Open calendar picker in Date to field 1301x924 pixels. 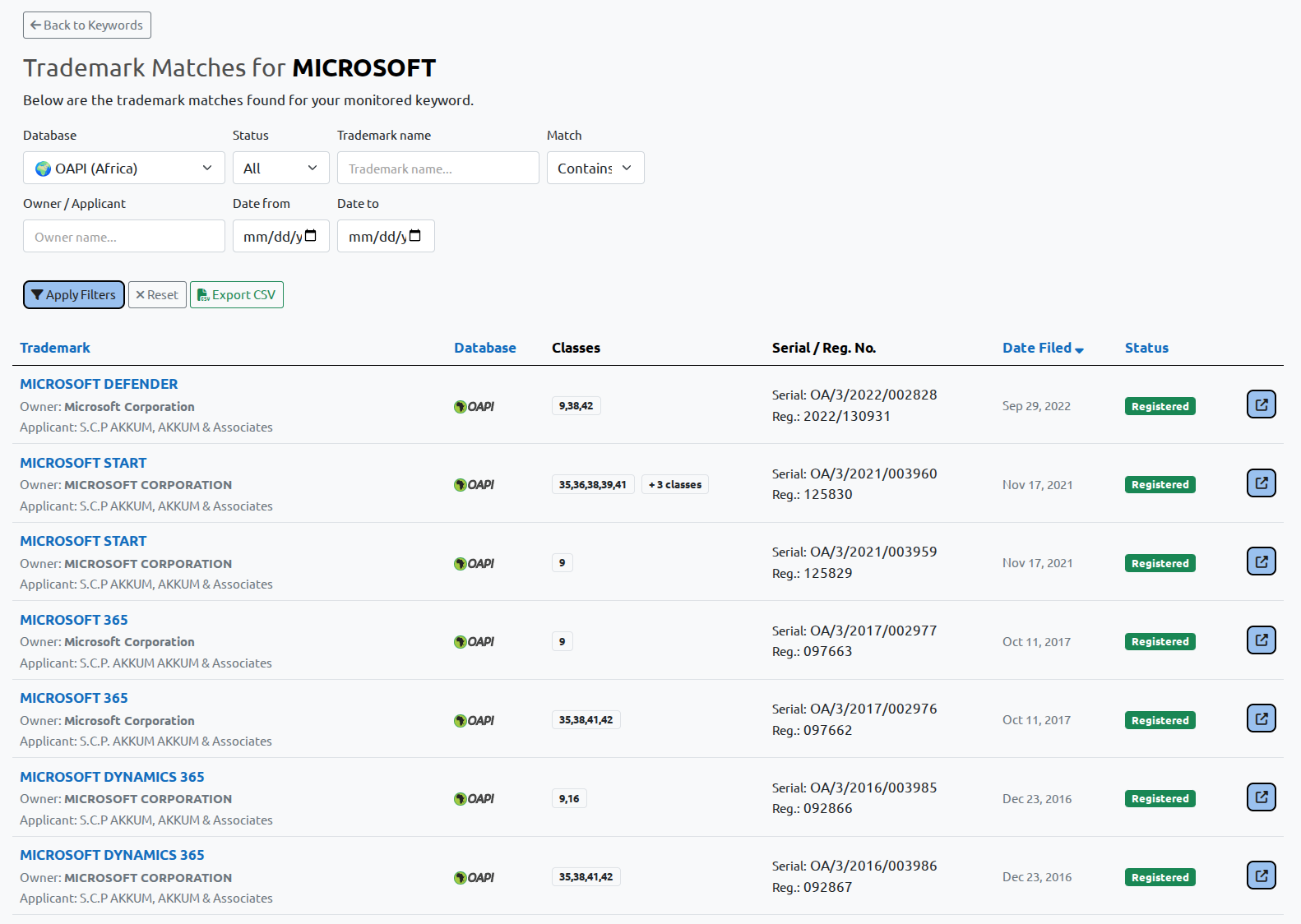[415, 236]
